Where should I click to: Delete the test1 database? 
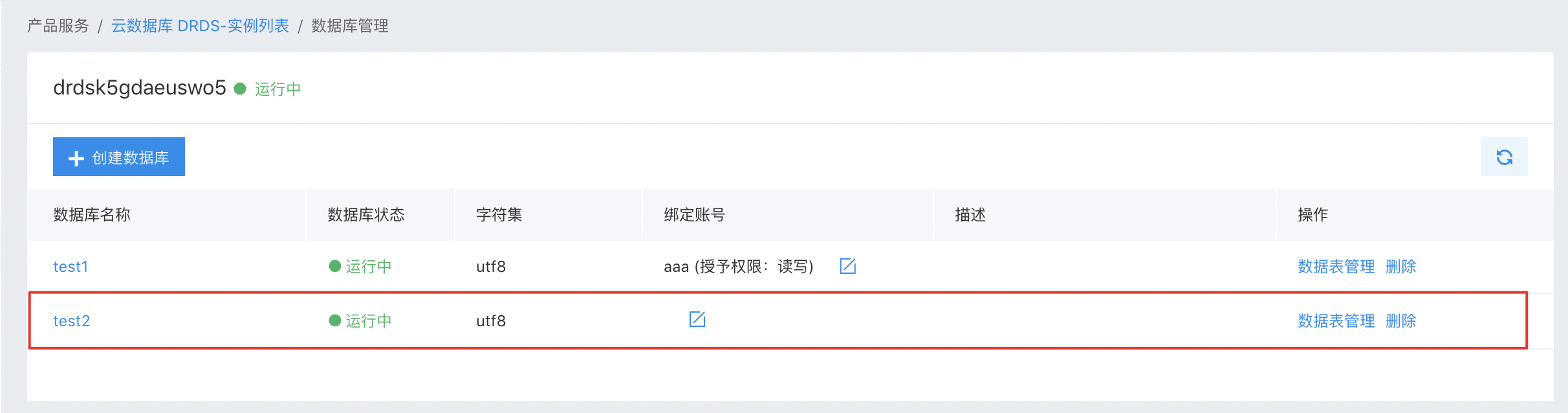[x=1401, y=267]
